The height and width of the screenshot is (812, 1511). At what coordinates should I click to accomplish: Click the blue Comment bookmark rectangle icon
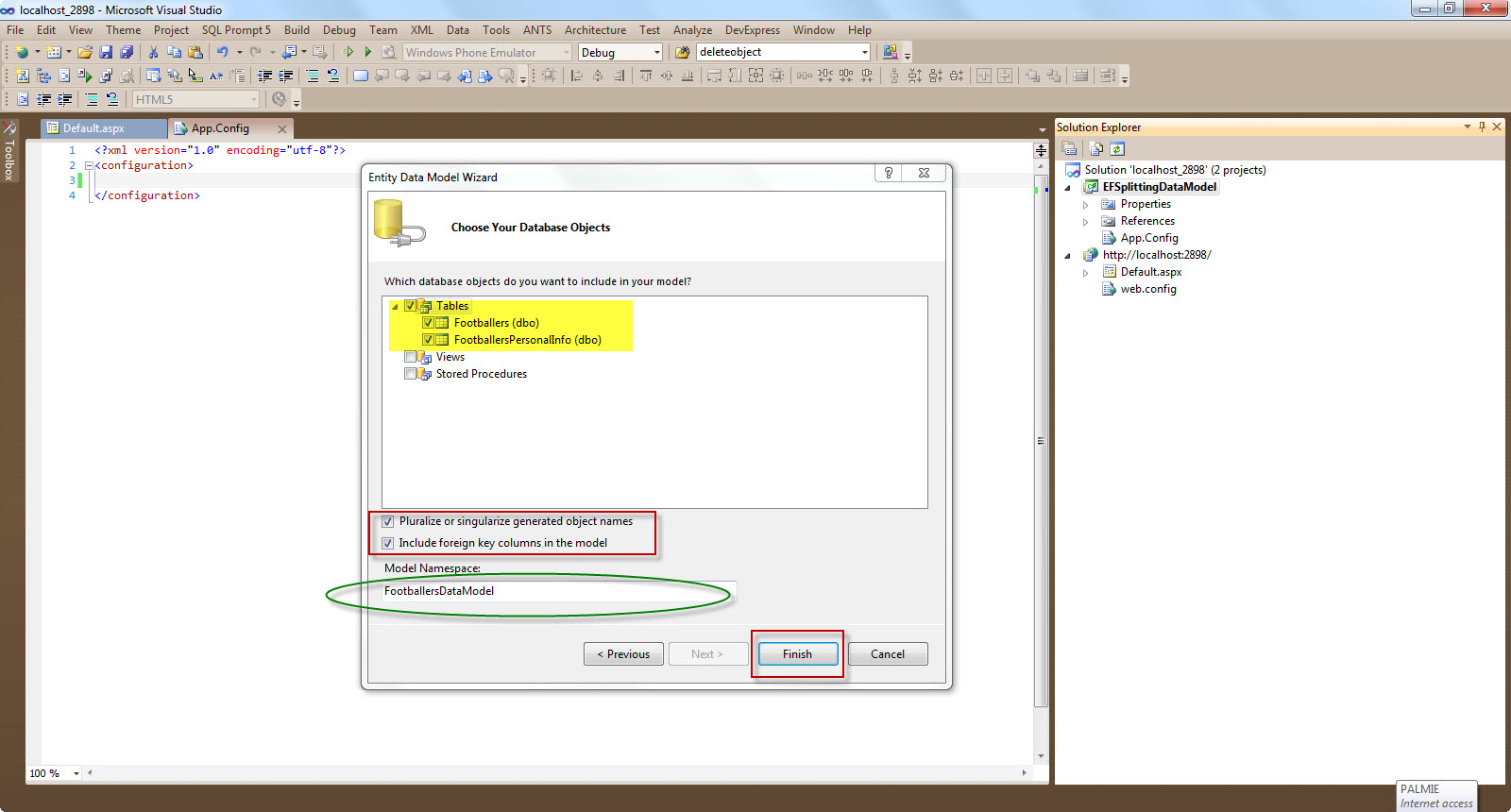pos(361,76)
